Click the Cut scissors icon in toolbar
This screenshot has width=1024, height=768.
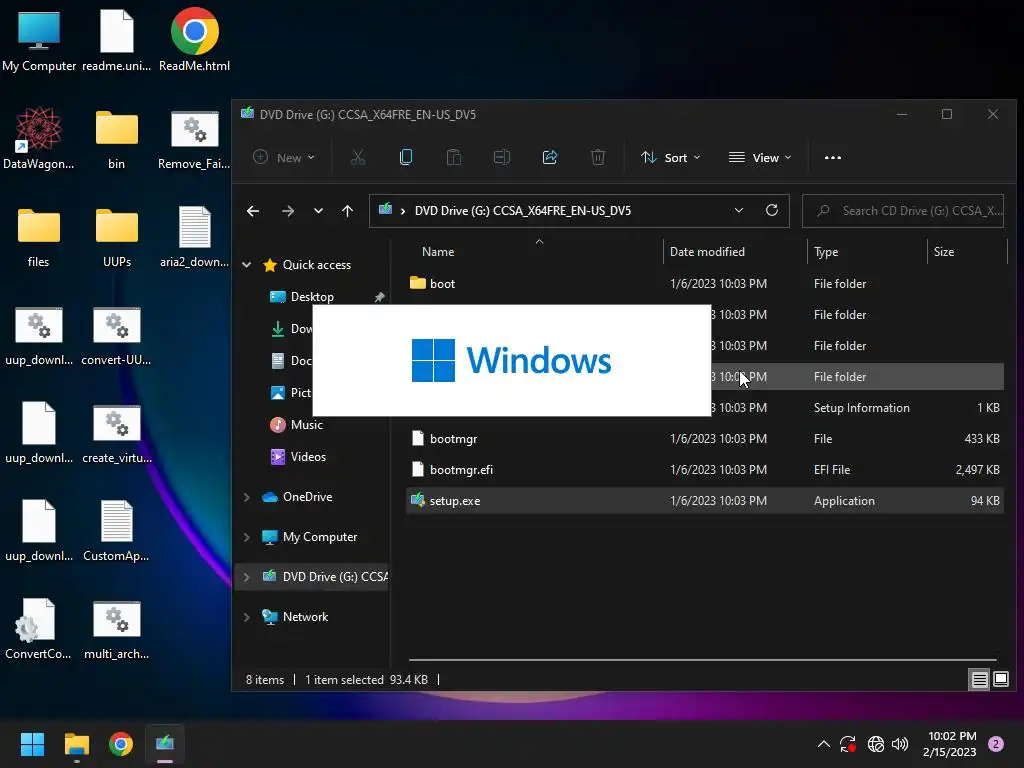point(357,157)
